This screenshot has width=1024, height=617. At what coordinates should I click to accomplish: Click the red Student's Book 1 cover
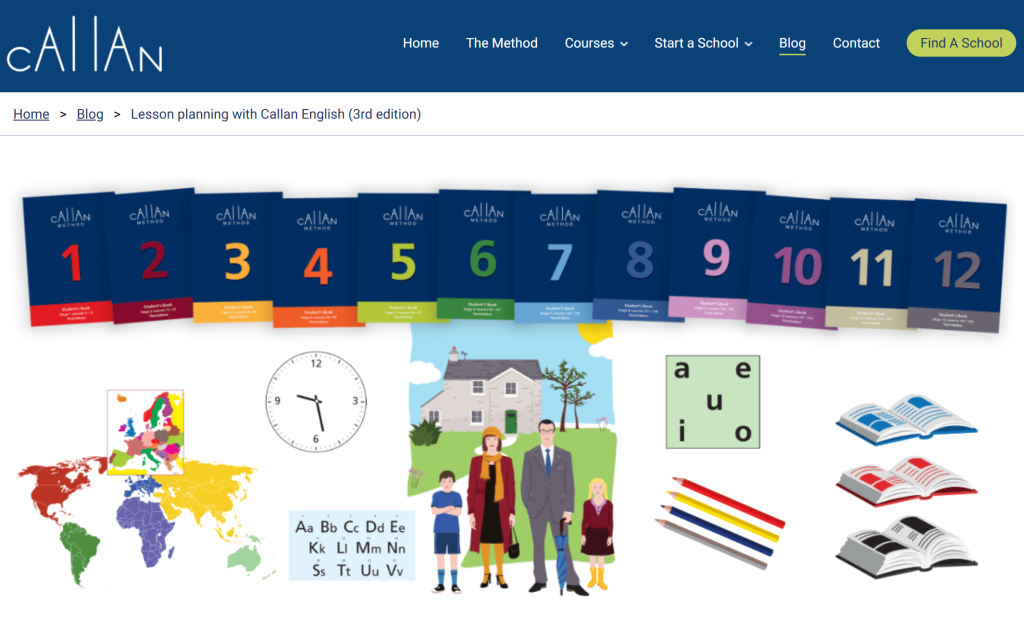click(68, 259)
